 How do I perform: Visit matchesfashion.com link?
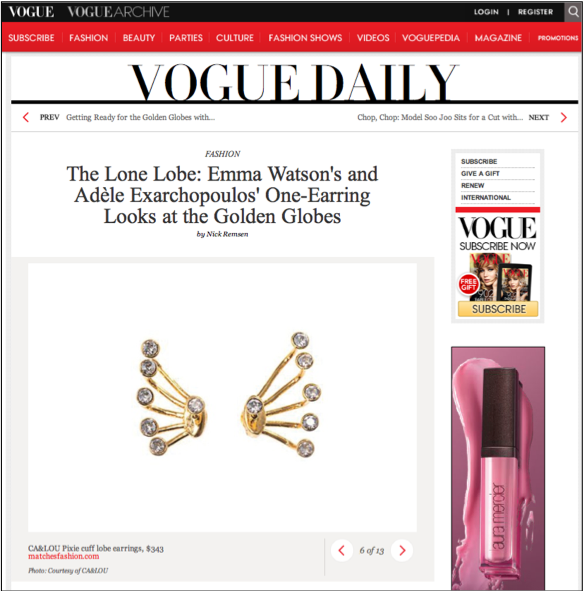point(63,556)
